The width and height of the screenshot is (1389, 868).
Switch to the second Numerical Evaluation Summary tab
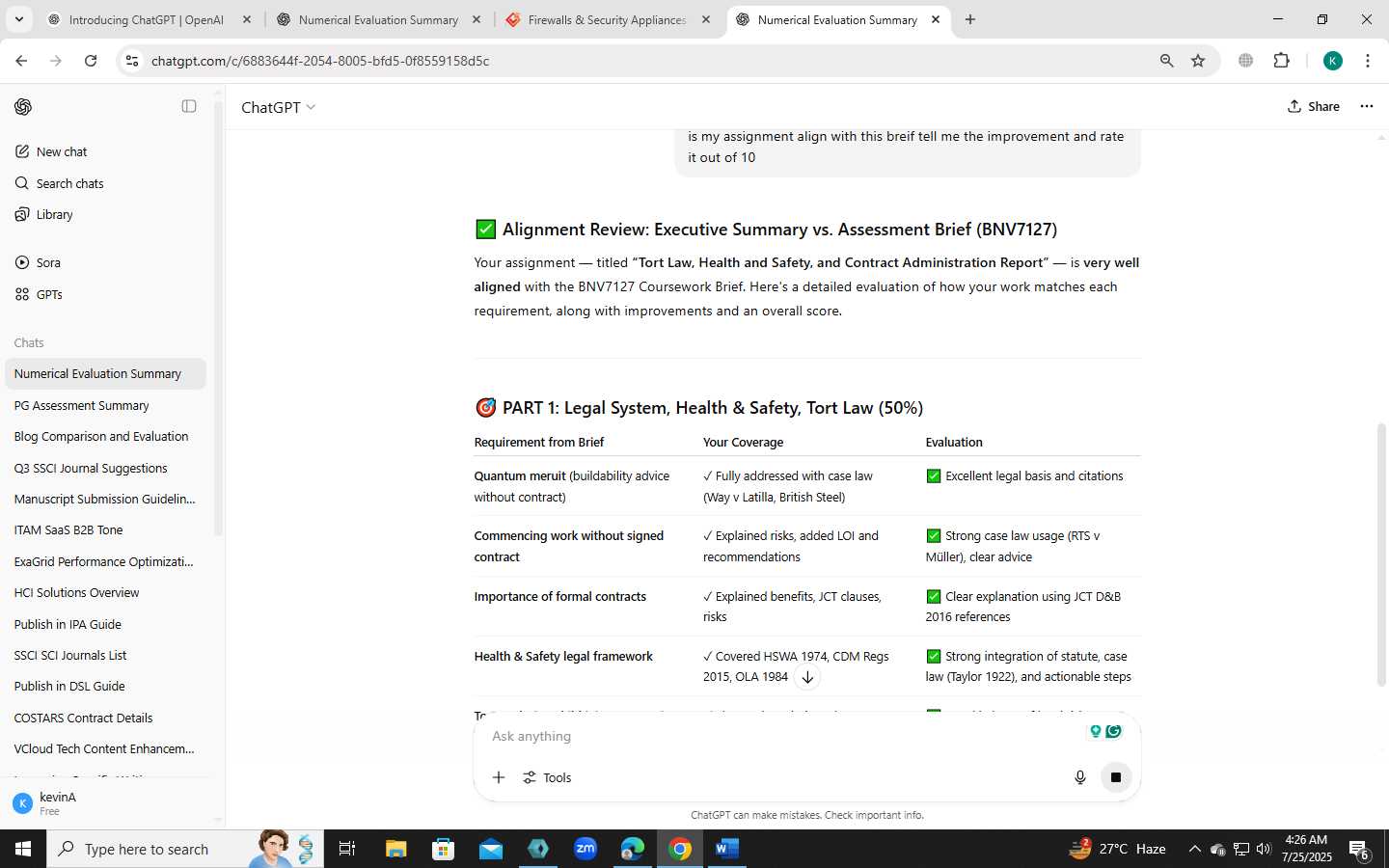click(x=837, y=19)
